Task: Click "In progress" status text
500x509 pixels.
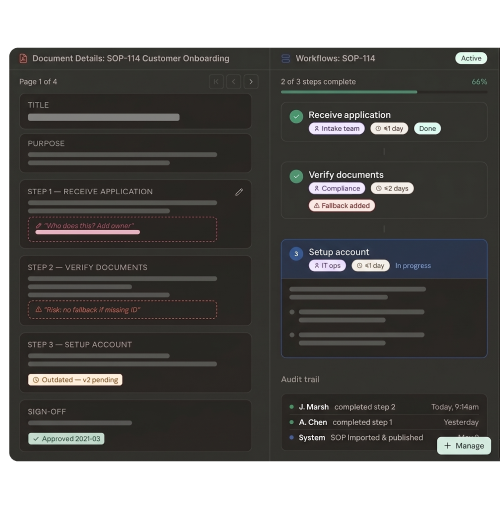Action: pyautogui.click(x=413, y=266)
